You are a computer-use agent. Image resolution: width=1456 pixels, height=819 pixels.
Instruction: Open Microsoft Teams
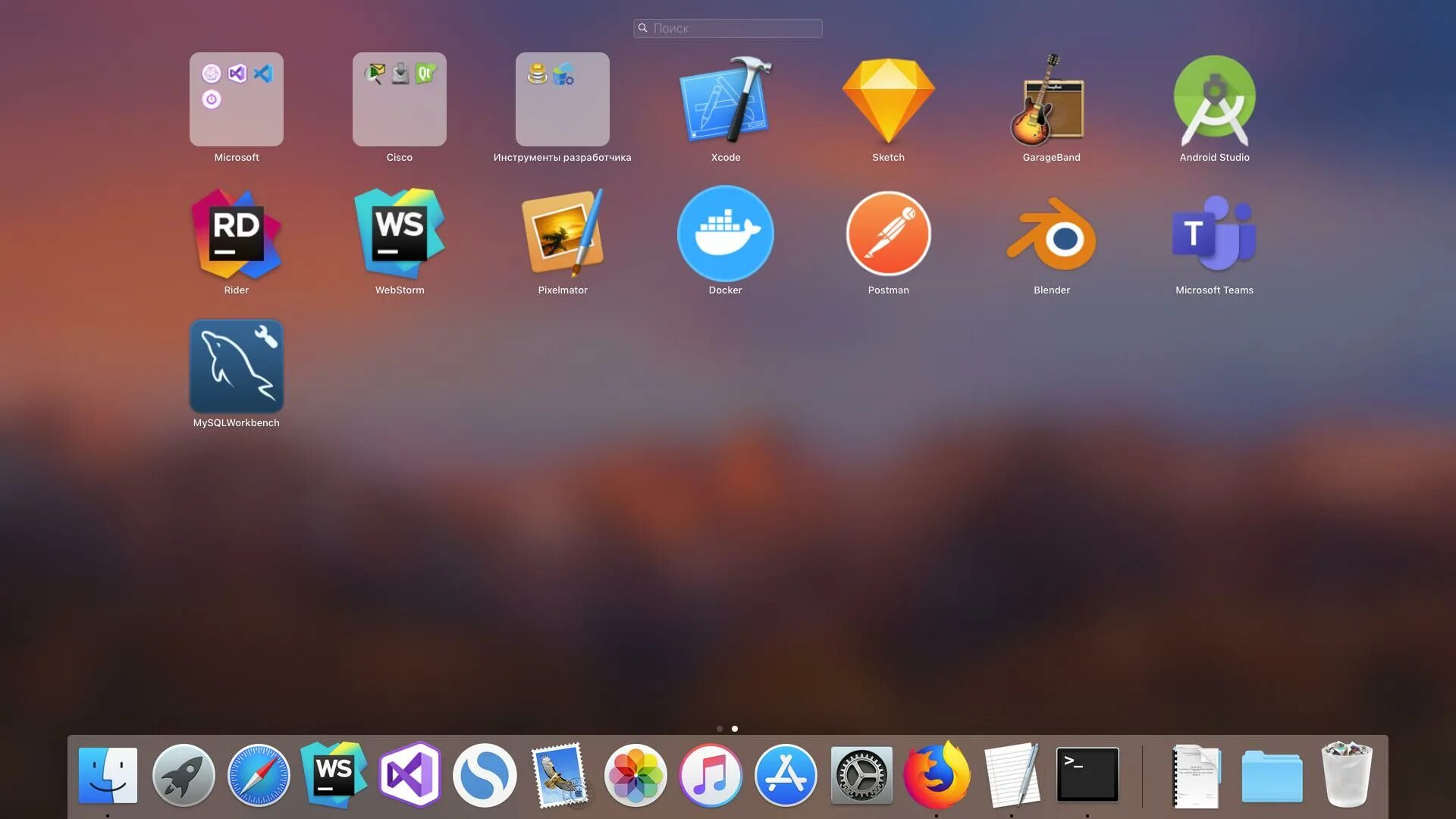[x=1214, y=233]
